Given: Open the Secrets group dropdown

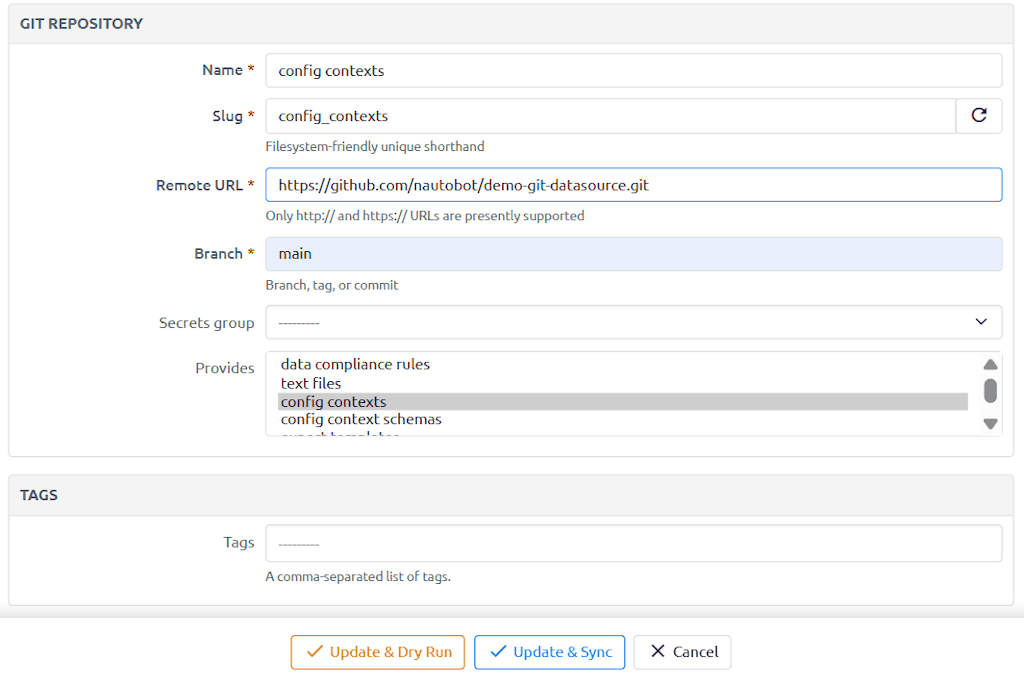Looking at the screenshot, I should [633, 322].
